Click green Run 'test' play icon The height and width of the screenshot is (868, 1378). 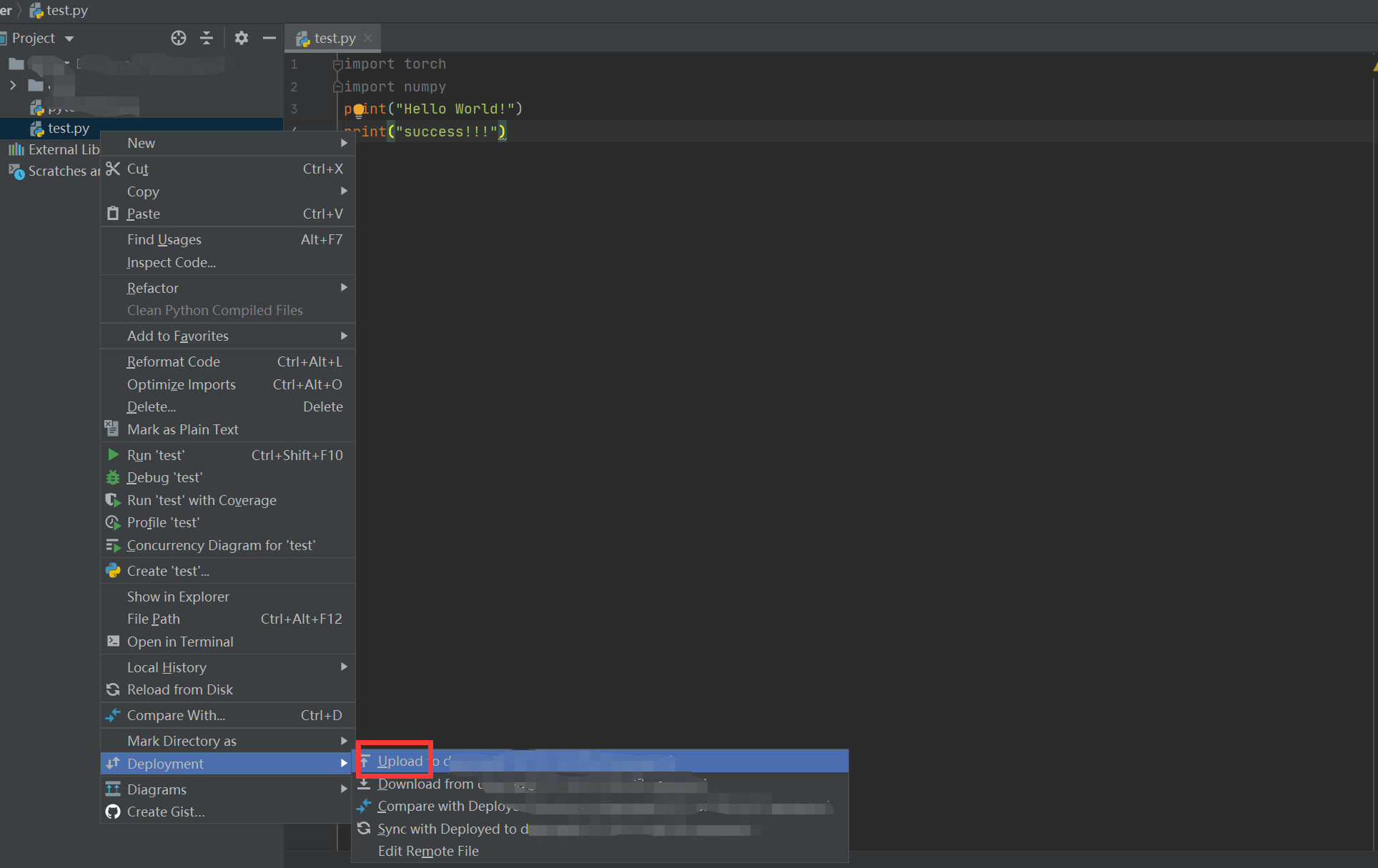pos(113,454)
